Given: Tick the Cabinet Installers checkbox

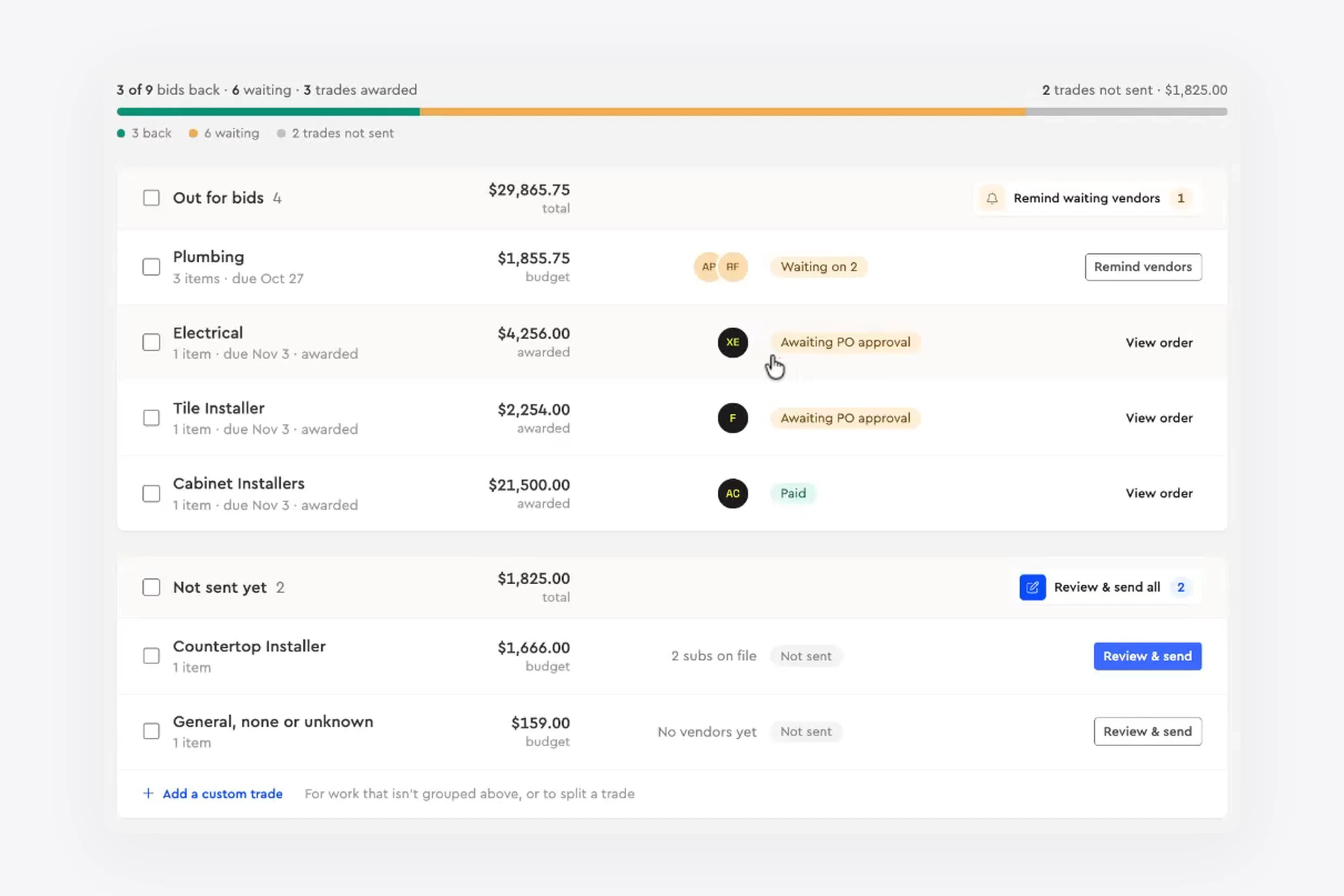Looking at the screenshot, I should 151,493.
